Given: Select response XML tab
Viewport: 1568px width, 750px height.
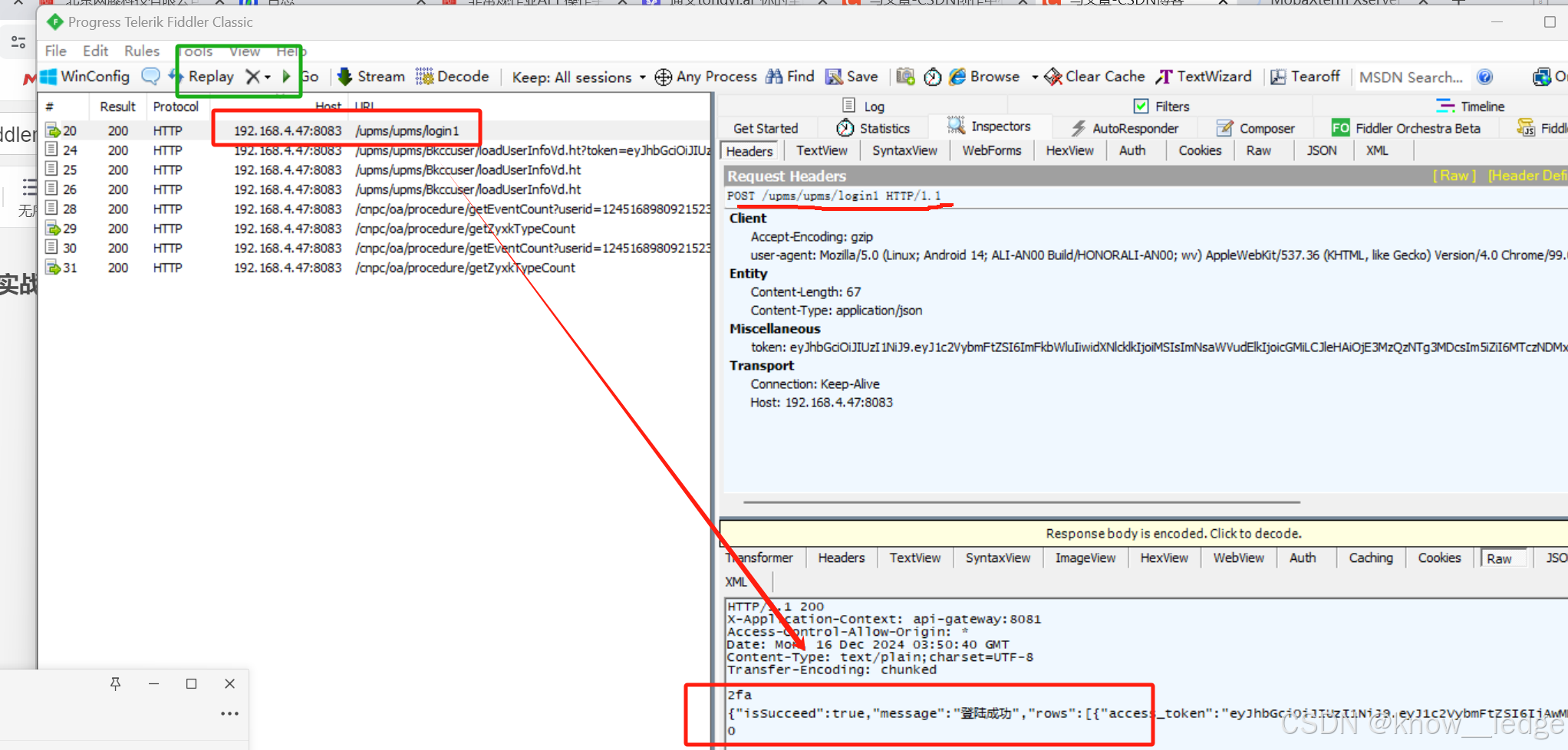Looking at the screenshot, I should point(736,581).
